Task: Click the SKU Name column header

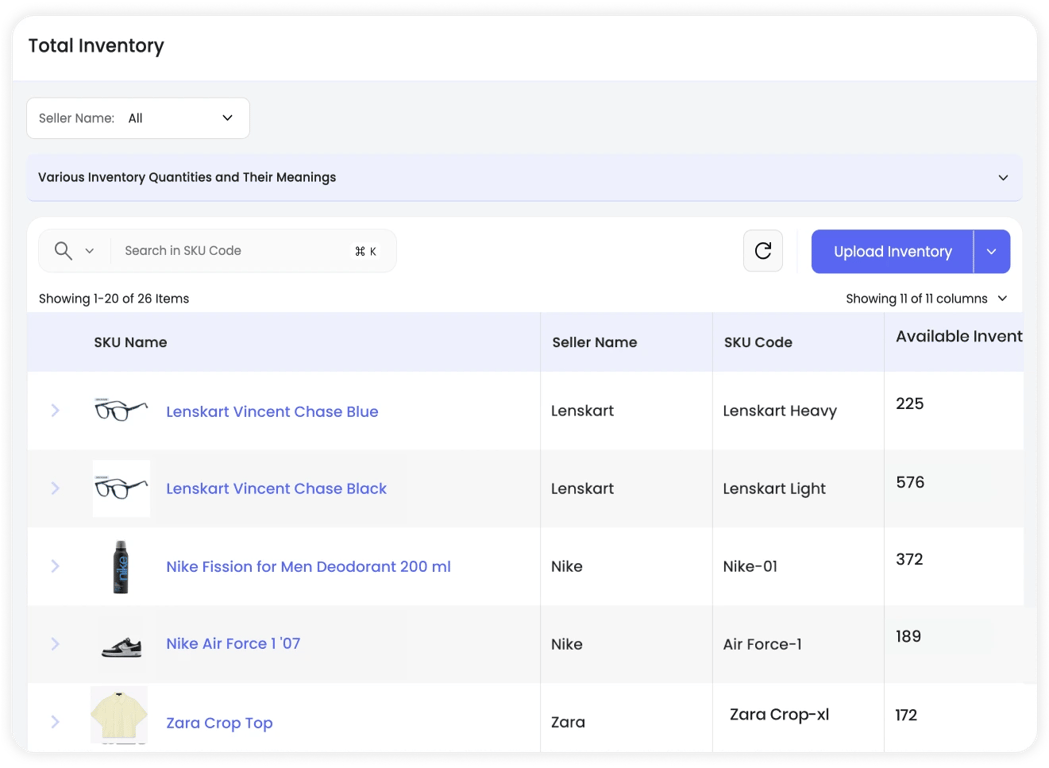Action: click(130, 343)
